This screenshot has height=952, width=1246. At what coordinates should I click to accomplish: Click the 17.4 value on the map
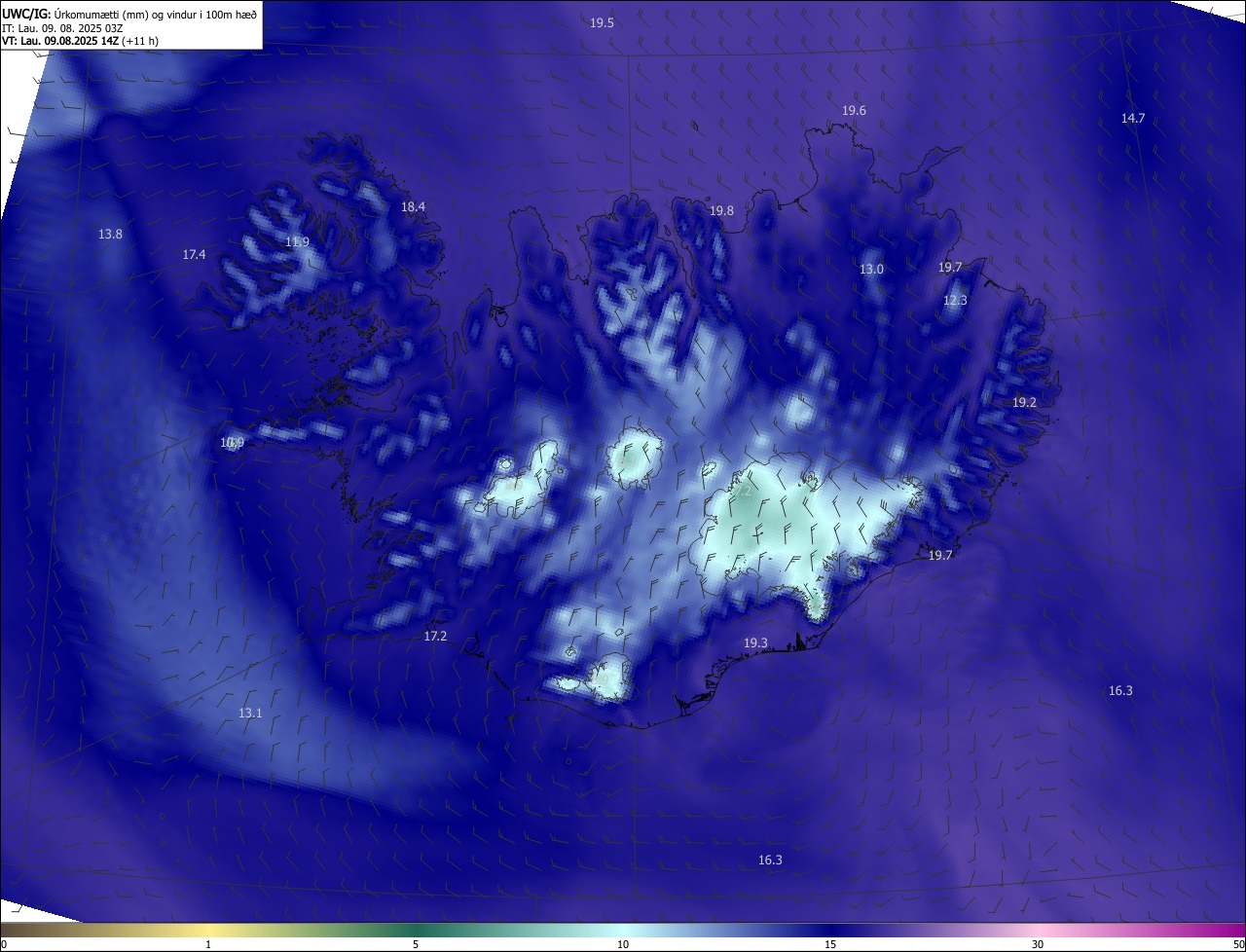click(194, 254)
